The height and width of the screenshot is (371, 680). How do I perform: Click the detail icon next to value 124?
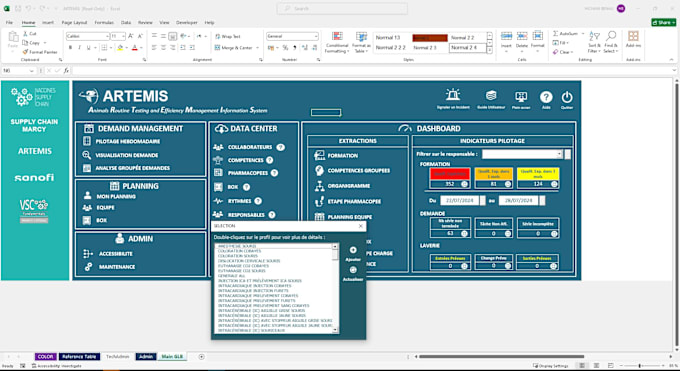[x=554, y=184]
